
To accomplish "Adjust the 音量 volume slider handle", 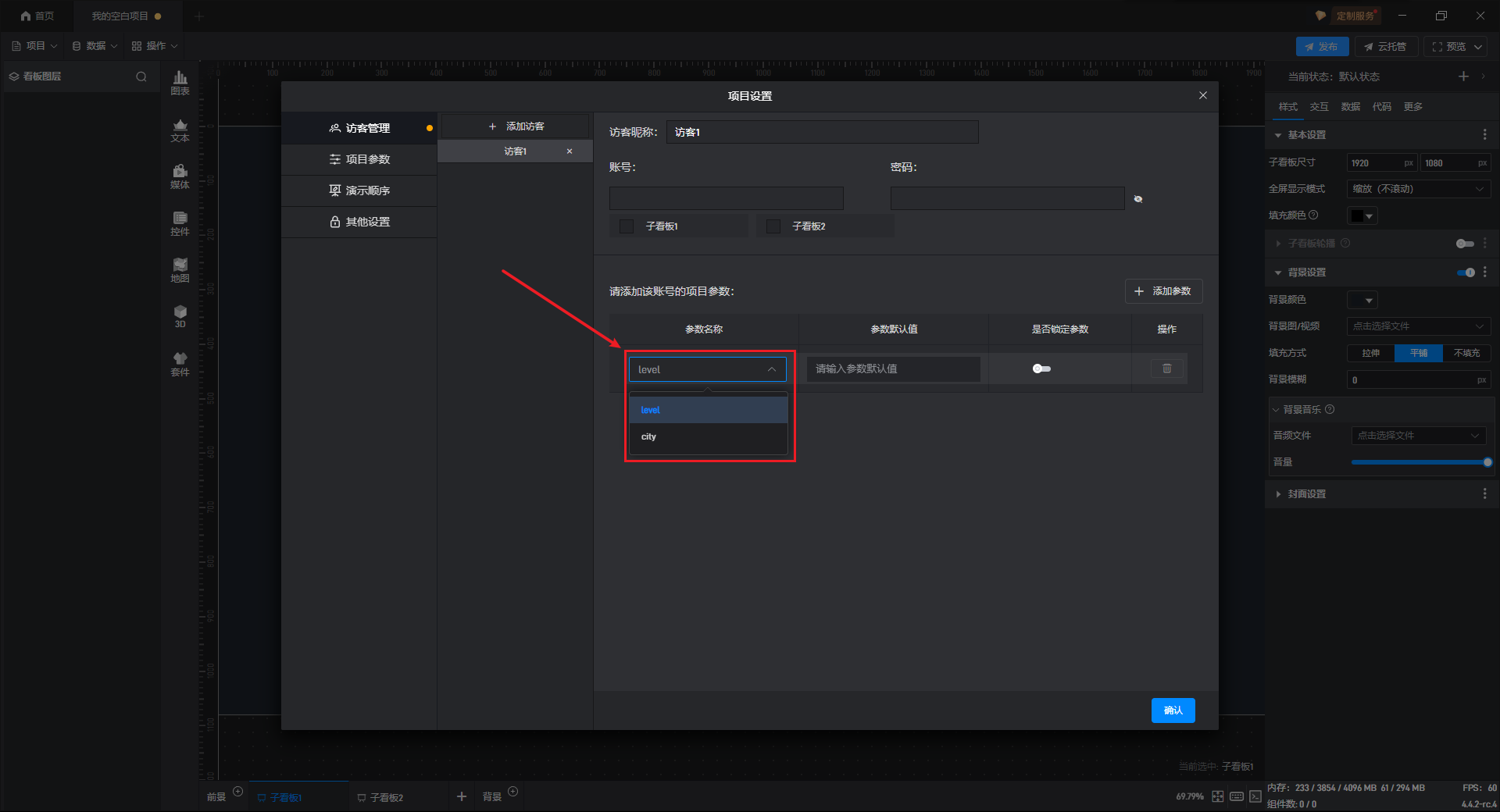I will point(1487,462).
